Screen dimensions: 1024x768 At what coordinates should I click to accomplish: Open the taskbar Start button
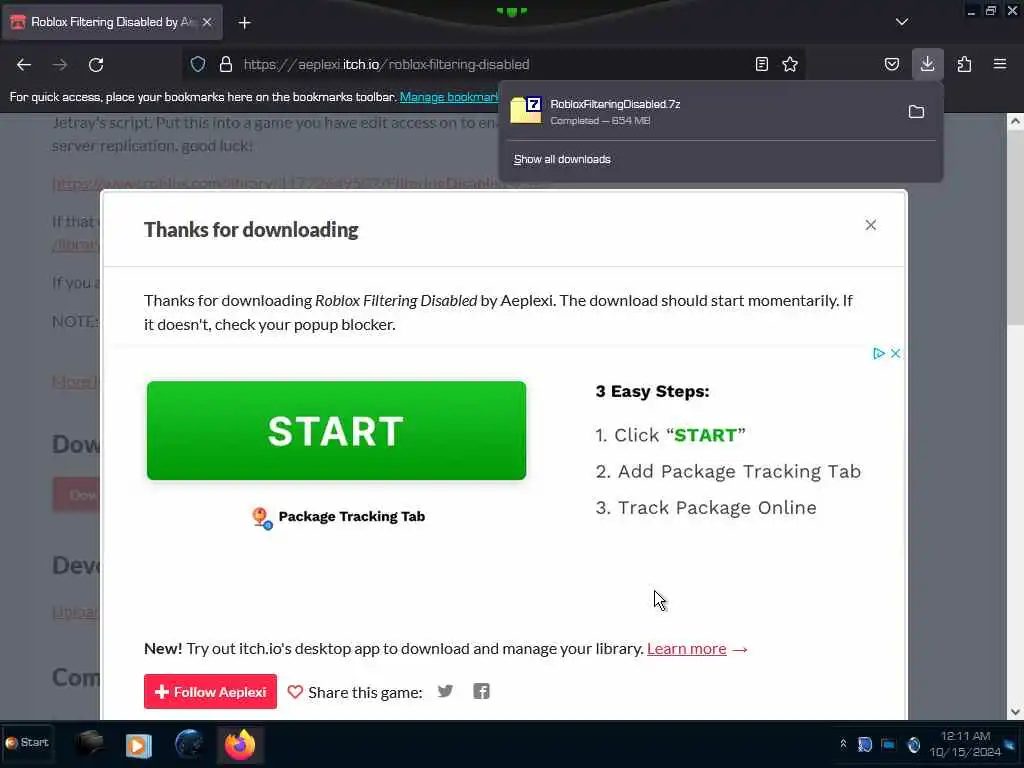27,743
